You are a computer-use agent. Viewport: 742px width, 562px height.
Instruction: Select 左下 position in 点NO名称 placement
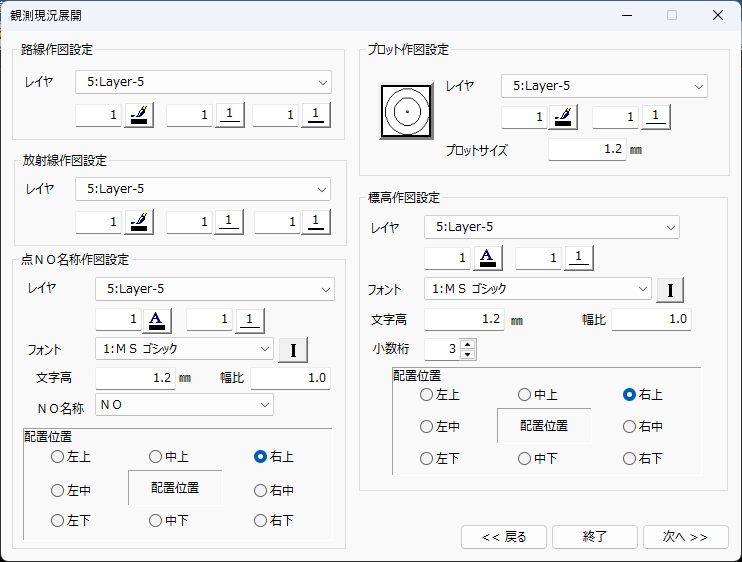pyautogui.click(x=57, y=520)
